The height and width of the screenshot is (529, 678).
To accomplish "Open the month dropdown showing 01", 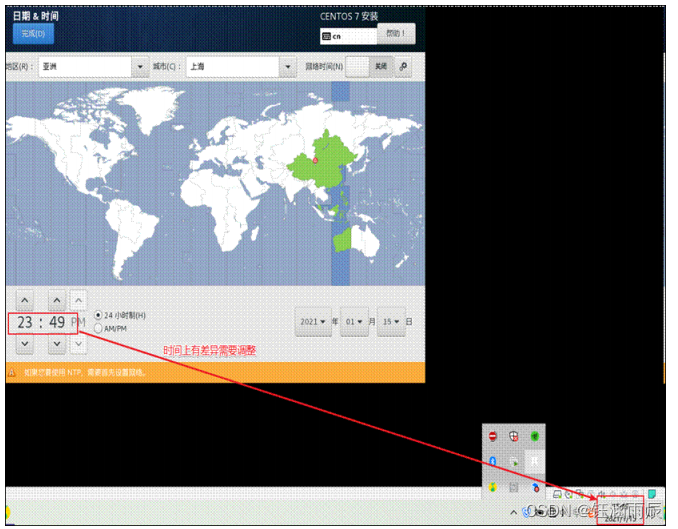I will 354,321.
